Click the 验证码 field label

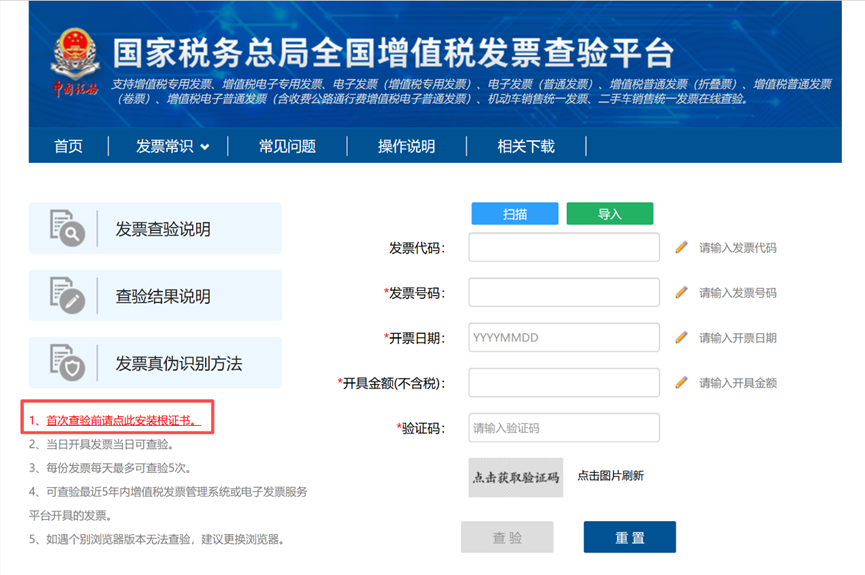click(x=421, y=428)
